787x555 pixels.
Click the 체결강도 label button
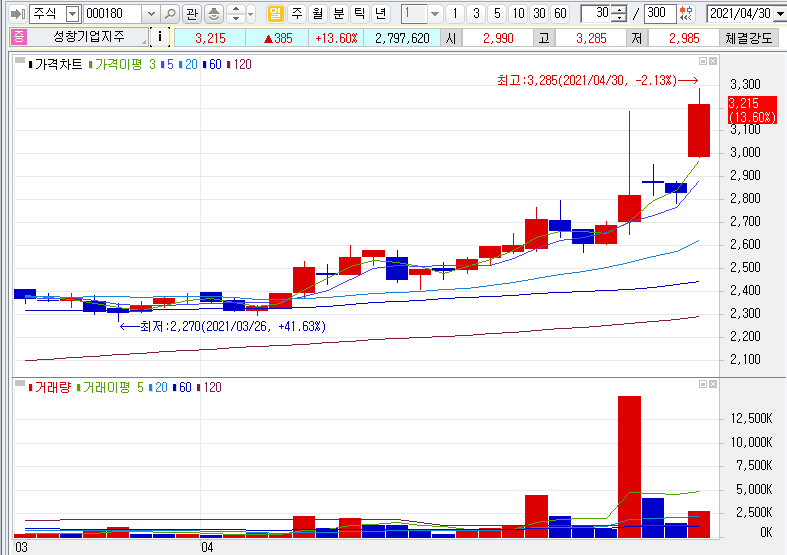[748, 38]
